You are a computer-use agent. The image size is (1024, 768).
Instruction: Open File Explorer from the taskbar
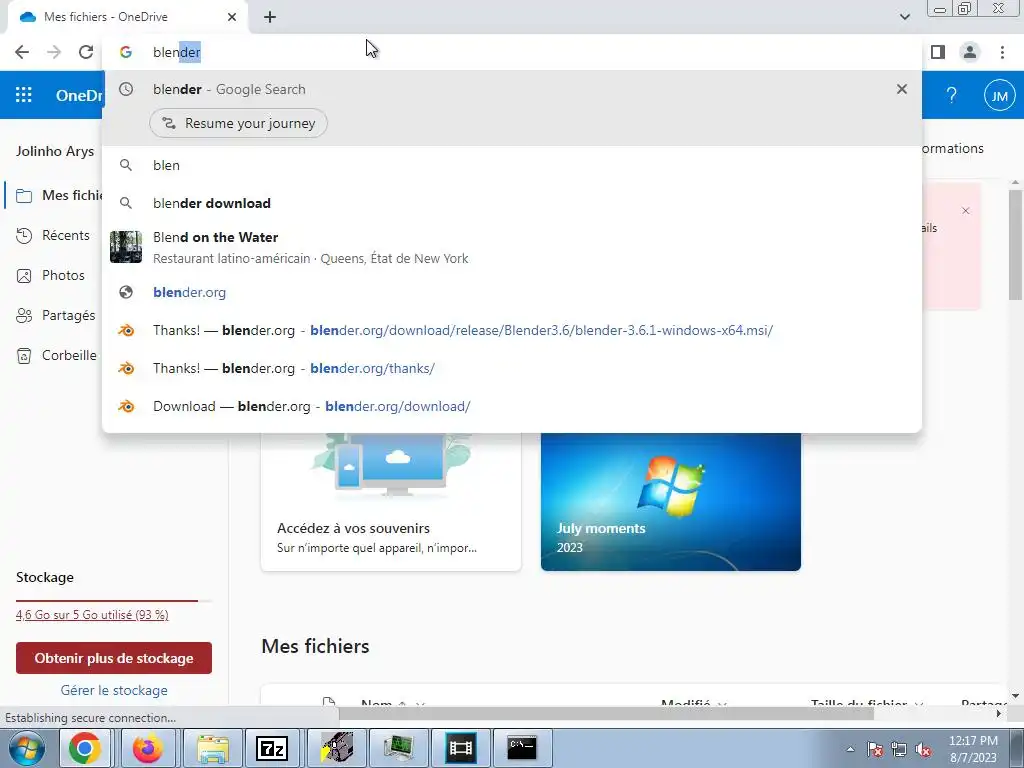213,748
